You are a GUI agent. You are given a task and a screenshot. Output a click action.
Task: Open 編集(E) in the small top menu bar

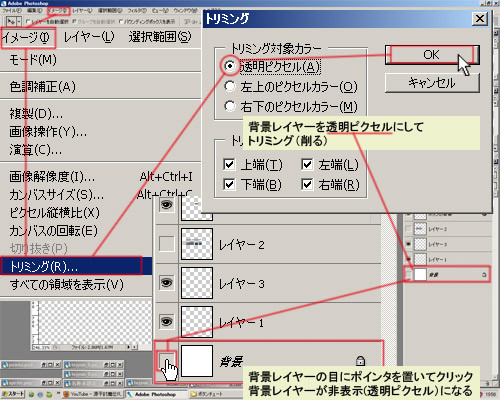34,11
